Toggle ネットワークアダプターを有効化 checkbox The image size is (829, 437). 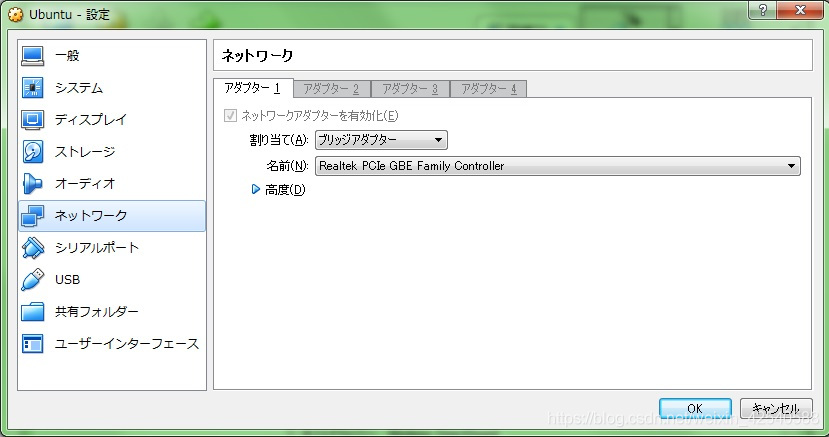pos(230,115)
